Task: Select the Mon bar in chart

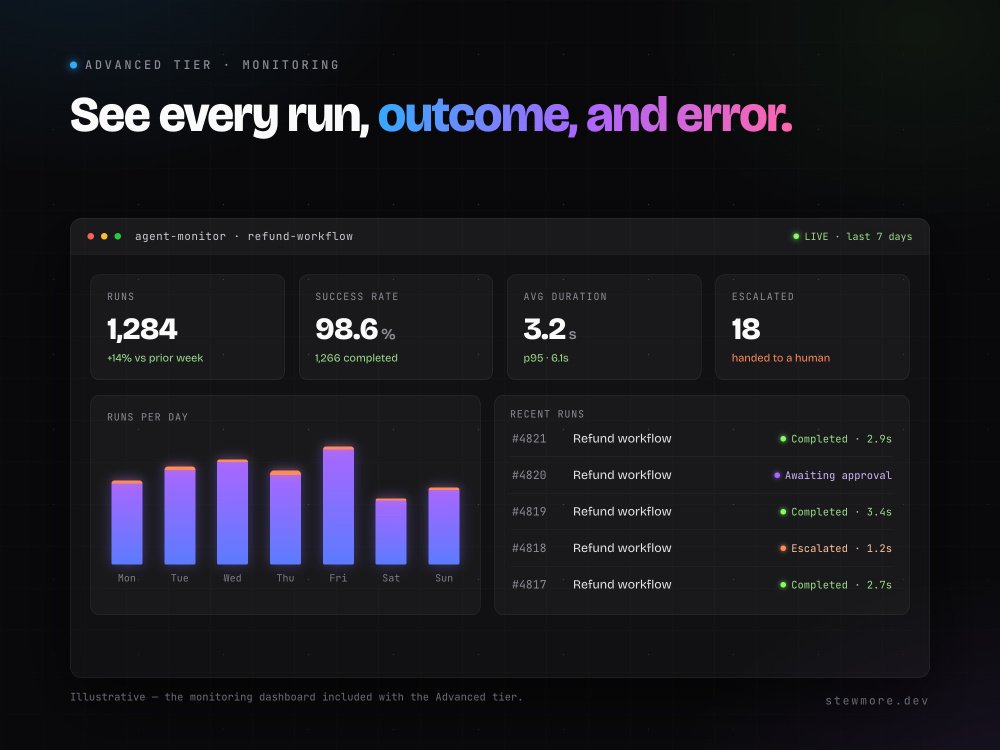Action: point(127,522)
